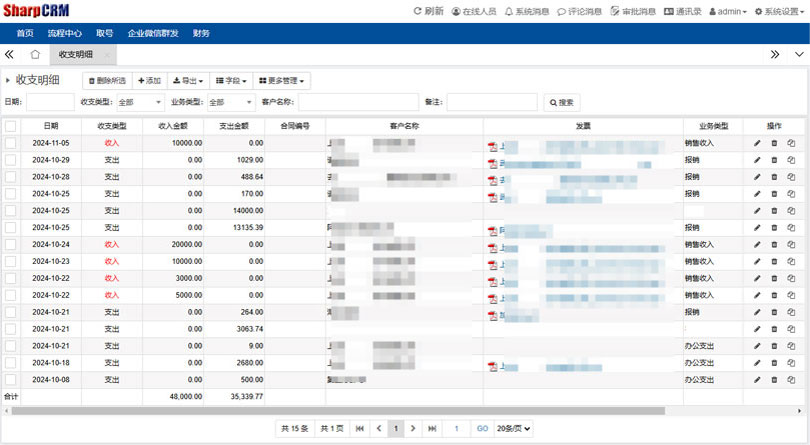Open the 收支类型 filter dropdown
The width and height of the screenshot is (810, 445).
coord(140,102)
